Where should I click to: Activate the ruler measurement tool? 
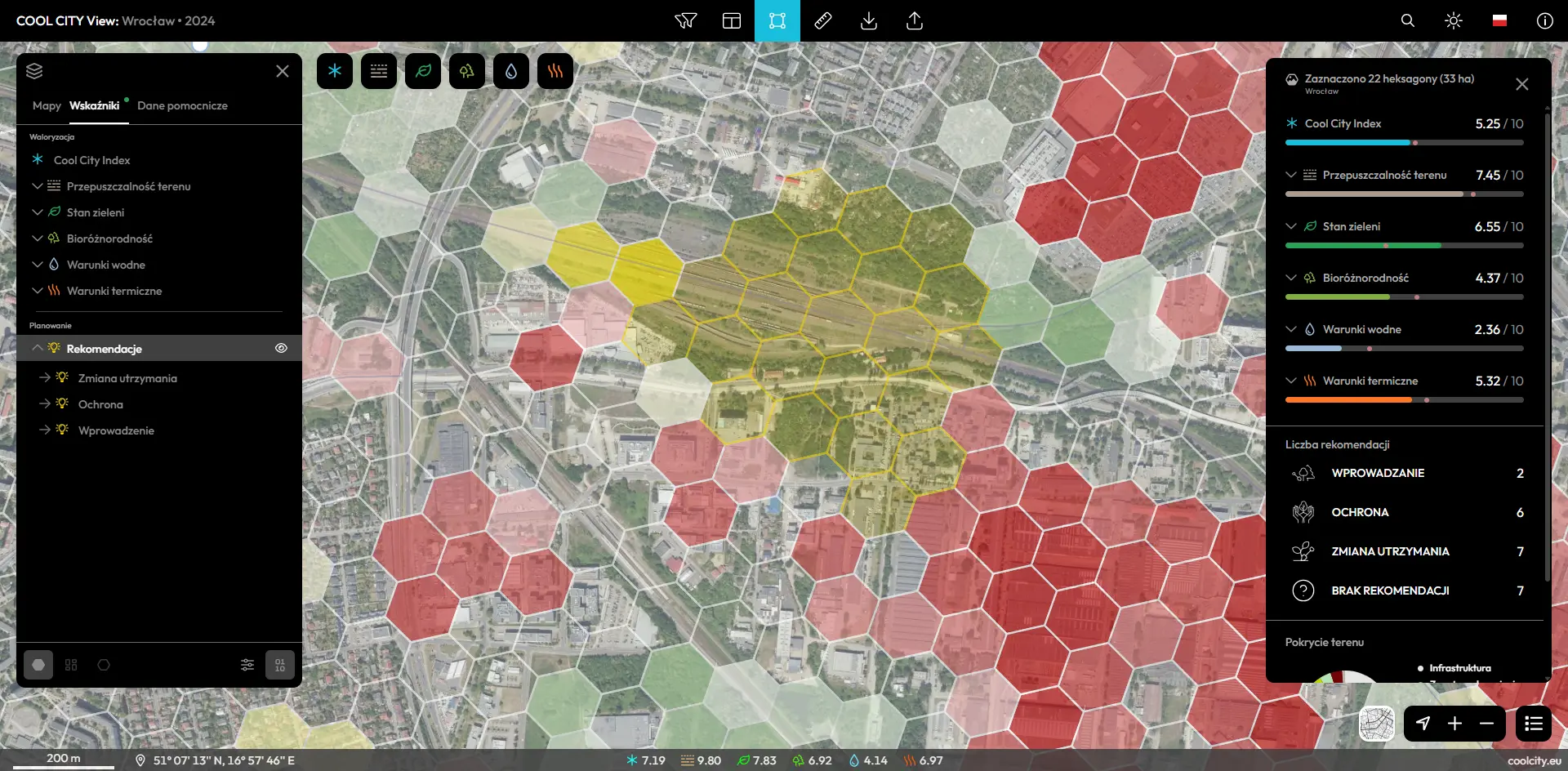point(823,20)
